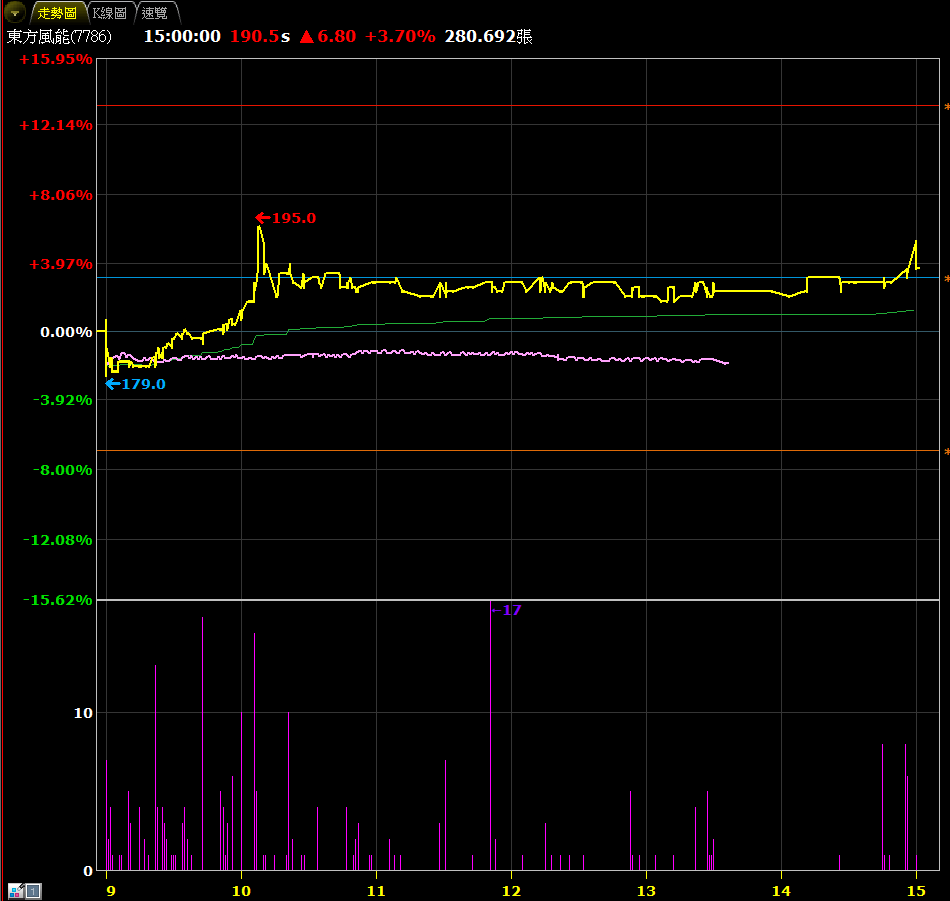Click the volume 280.692張

(x=488, y=36)
